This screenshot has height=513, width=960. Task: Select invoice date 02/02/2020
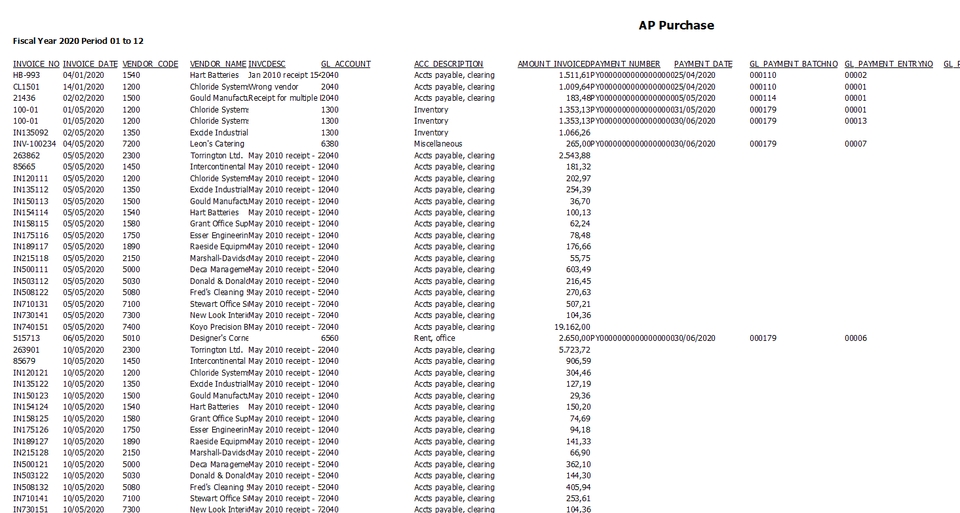click(83, 98)
